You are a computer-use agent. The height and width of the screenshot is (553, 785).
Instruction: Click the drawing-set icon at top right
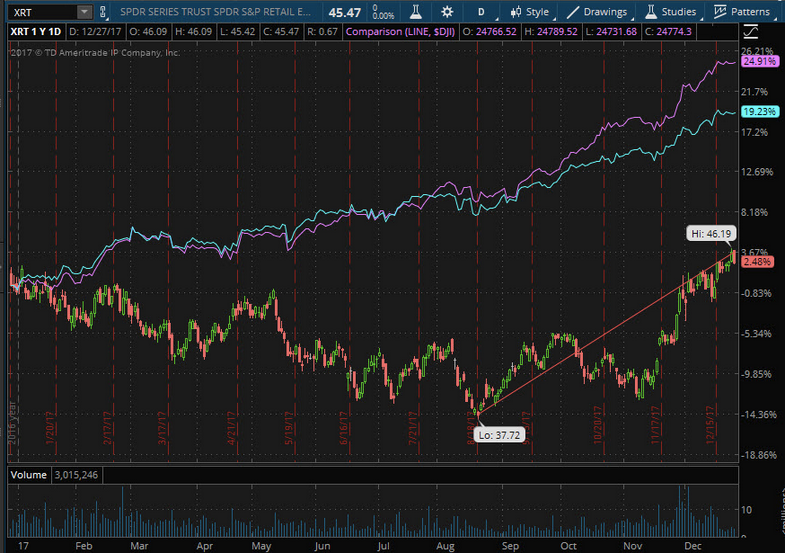pos(750,32)
